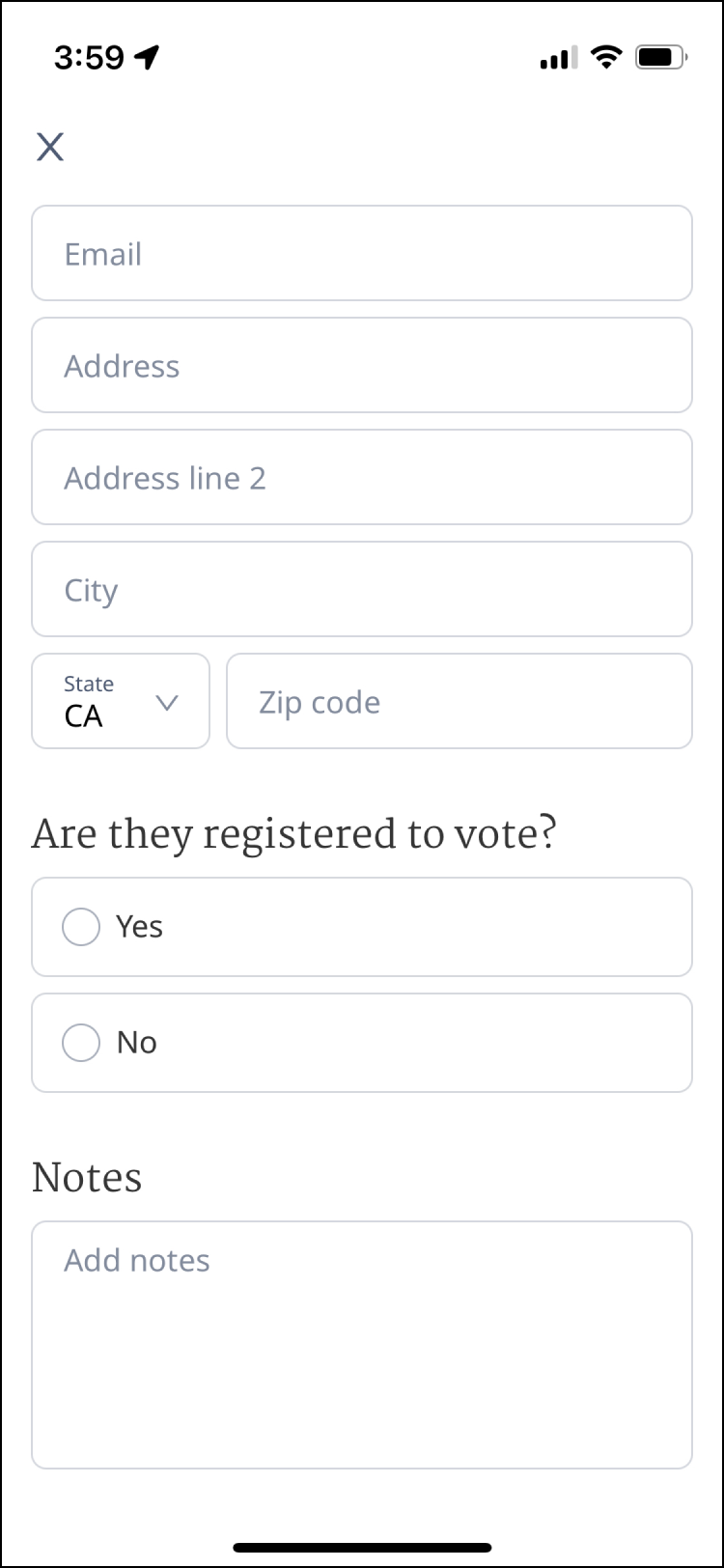Screen dimensions: 724x1568
Task: Close the form with the X icon
Action: coord(50,147)
